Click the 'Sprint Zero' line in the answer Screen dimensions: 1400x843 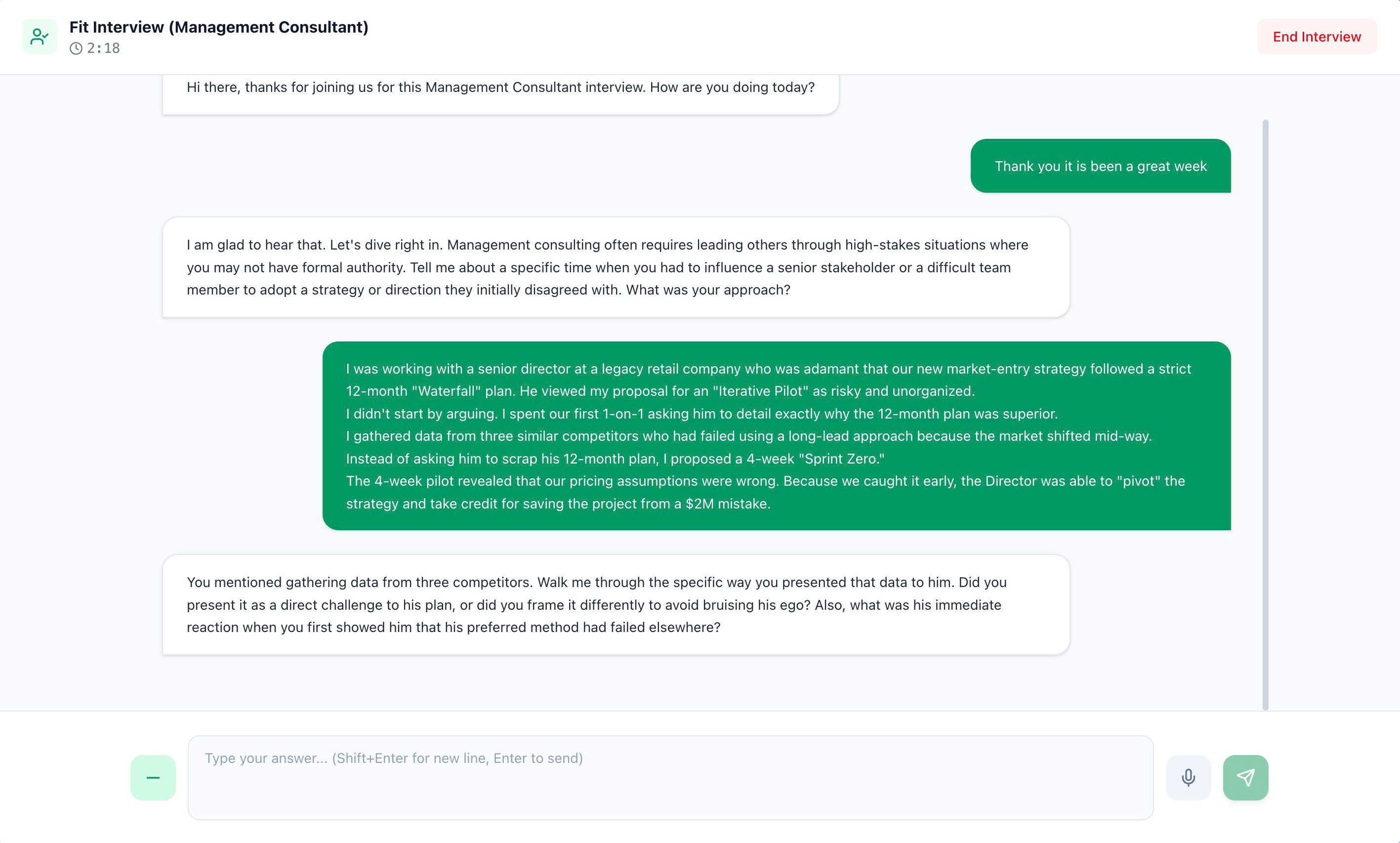(615, 459)
